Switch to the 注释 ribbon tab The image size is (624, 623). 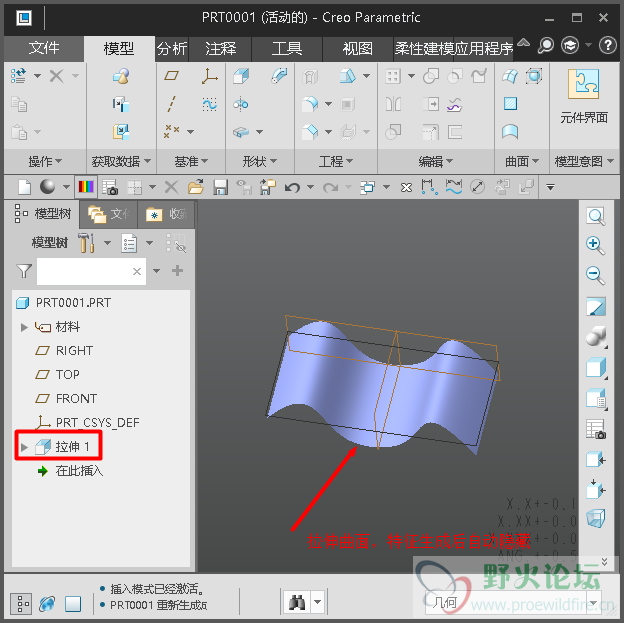click(x=220, y=49)
